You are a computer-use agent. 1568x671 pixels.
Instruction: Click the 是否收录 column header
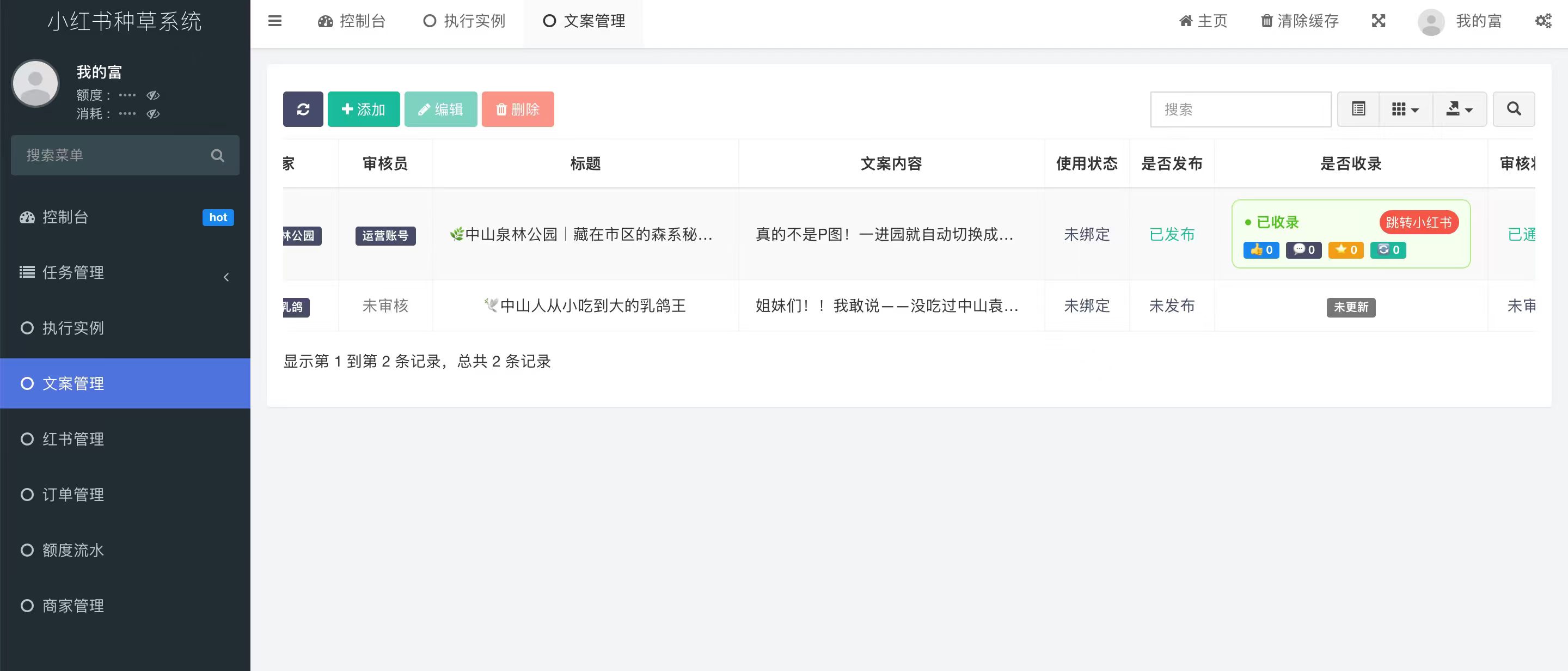1351,163
